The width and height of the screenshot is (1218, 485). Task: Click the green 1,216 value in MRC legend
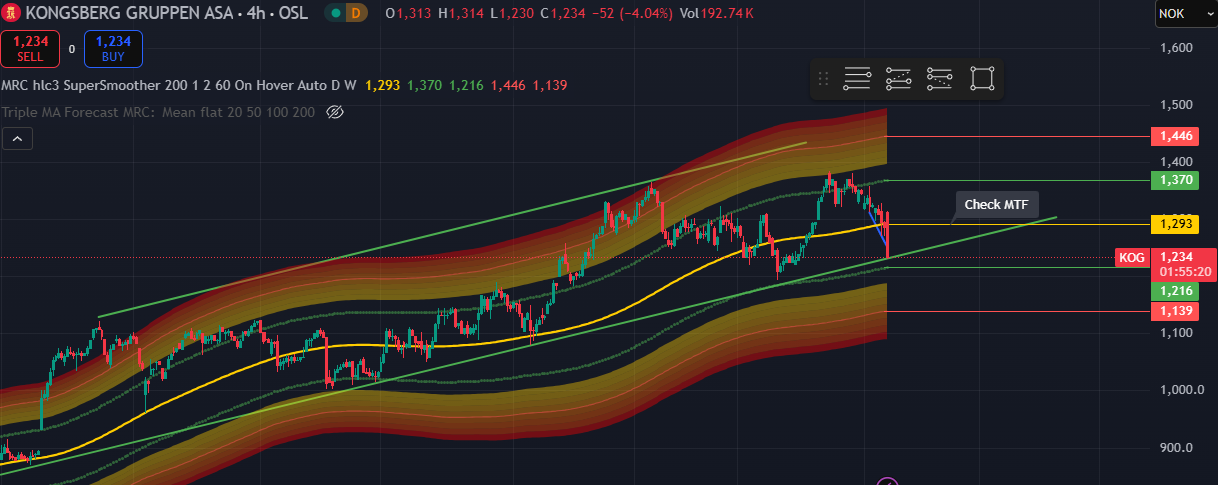click(467, 86)
